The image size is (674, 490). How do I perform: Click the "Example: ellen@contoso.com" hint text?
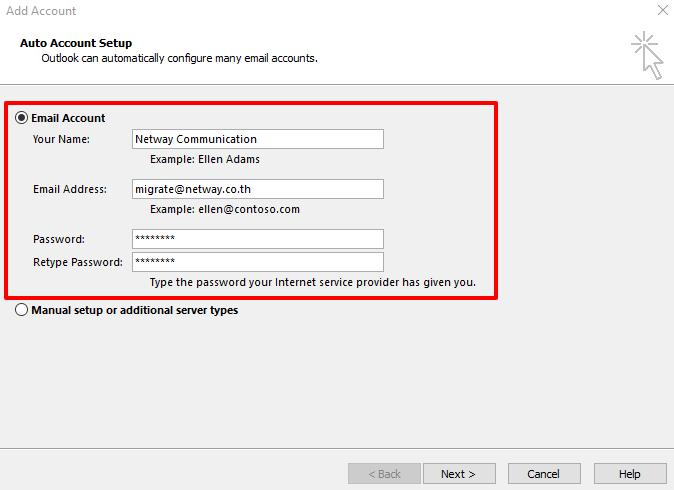coord(224,209)
